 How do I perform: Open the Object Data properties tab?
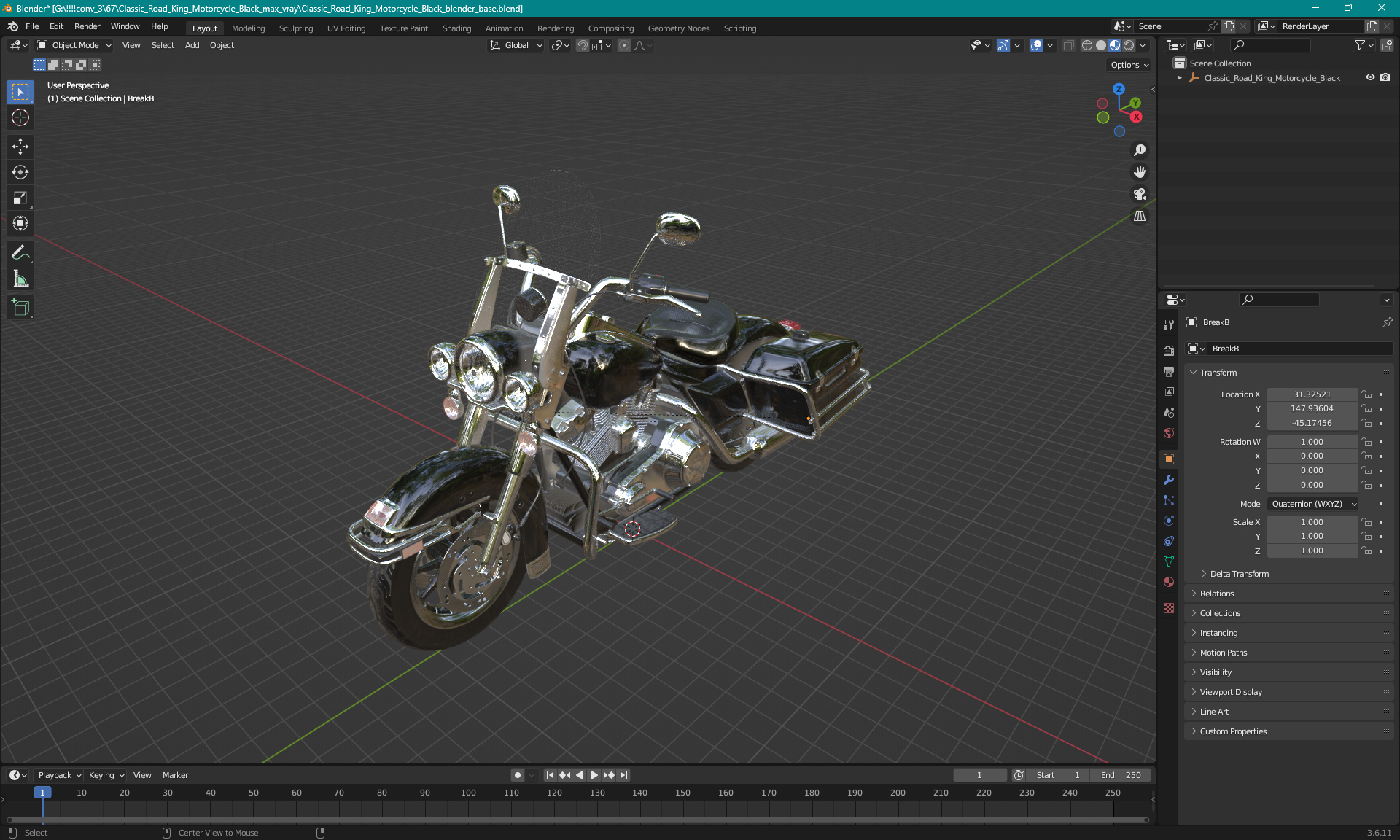[1169, 561]
